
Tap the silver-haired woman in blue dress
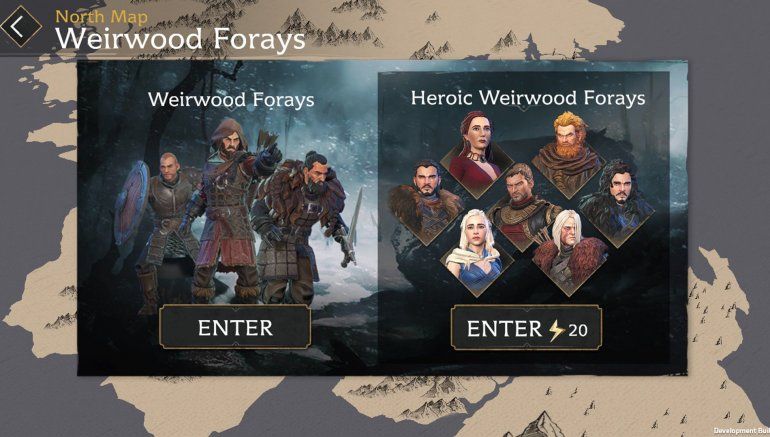coord(476,253)
